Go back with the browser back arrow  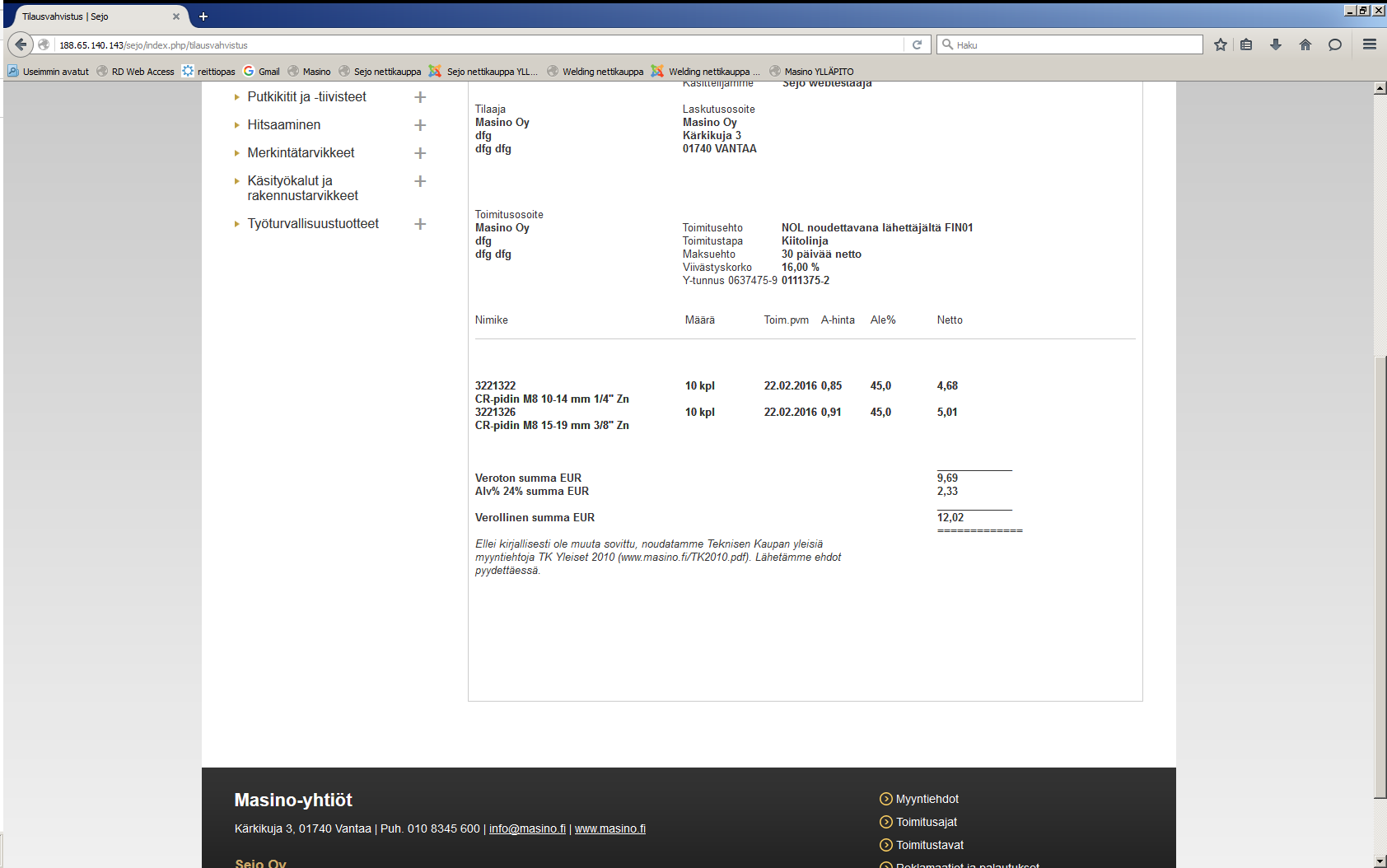click(21, 44)
